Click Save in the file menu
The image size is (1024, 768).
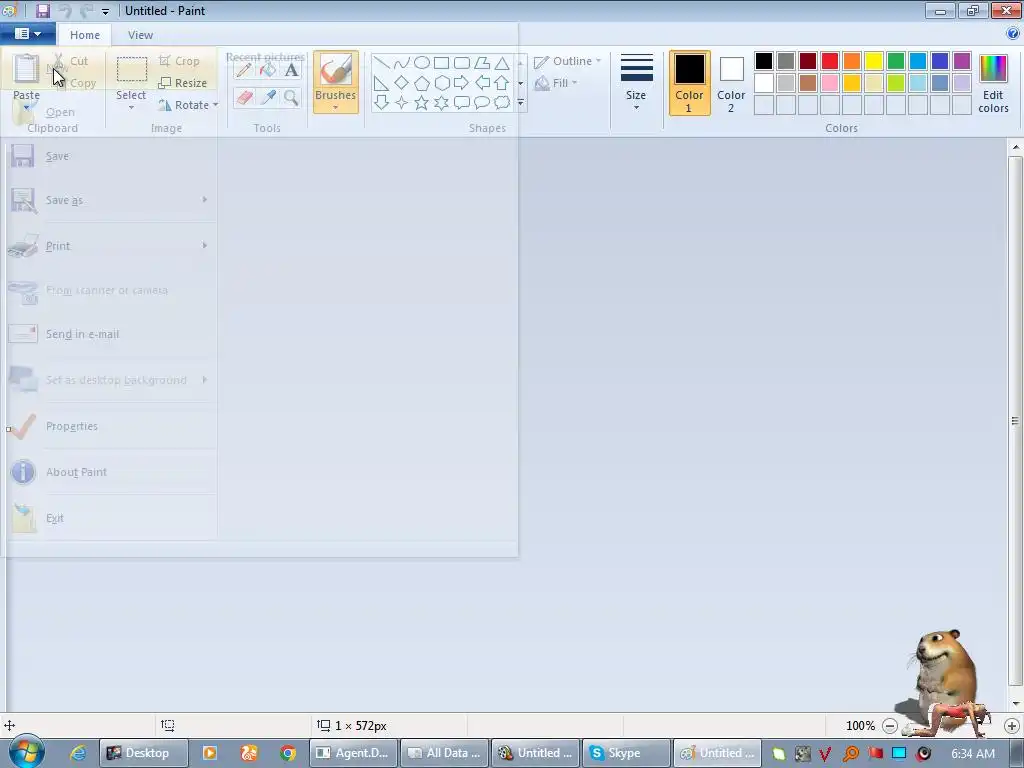(x=112, y=156)
